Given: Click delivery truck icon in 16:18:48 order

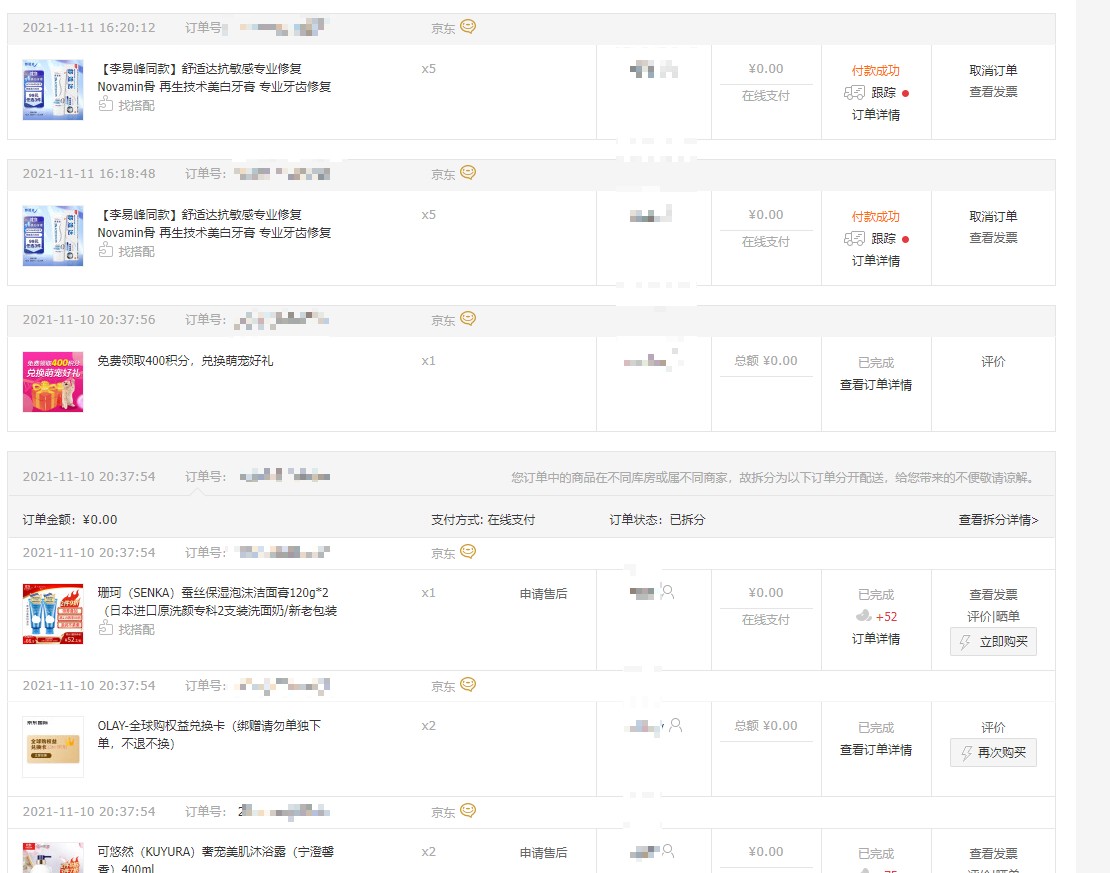Looking at the screenshot, I should click(854, 239).
